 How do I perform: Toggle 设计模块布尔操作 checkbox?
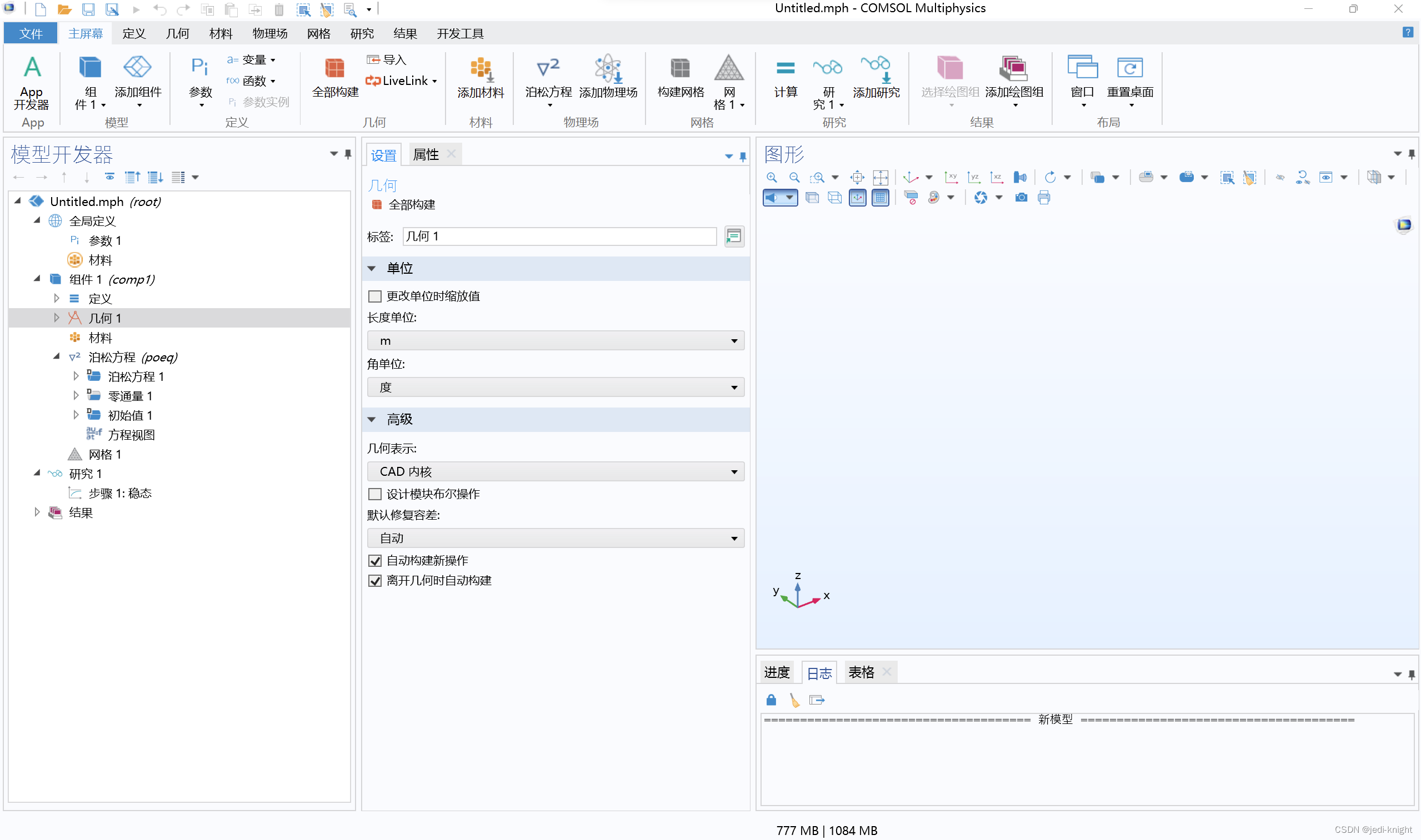coord(375,494)
